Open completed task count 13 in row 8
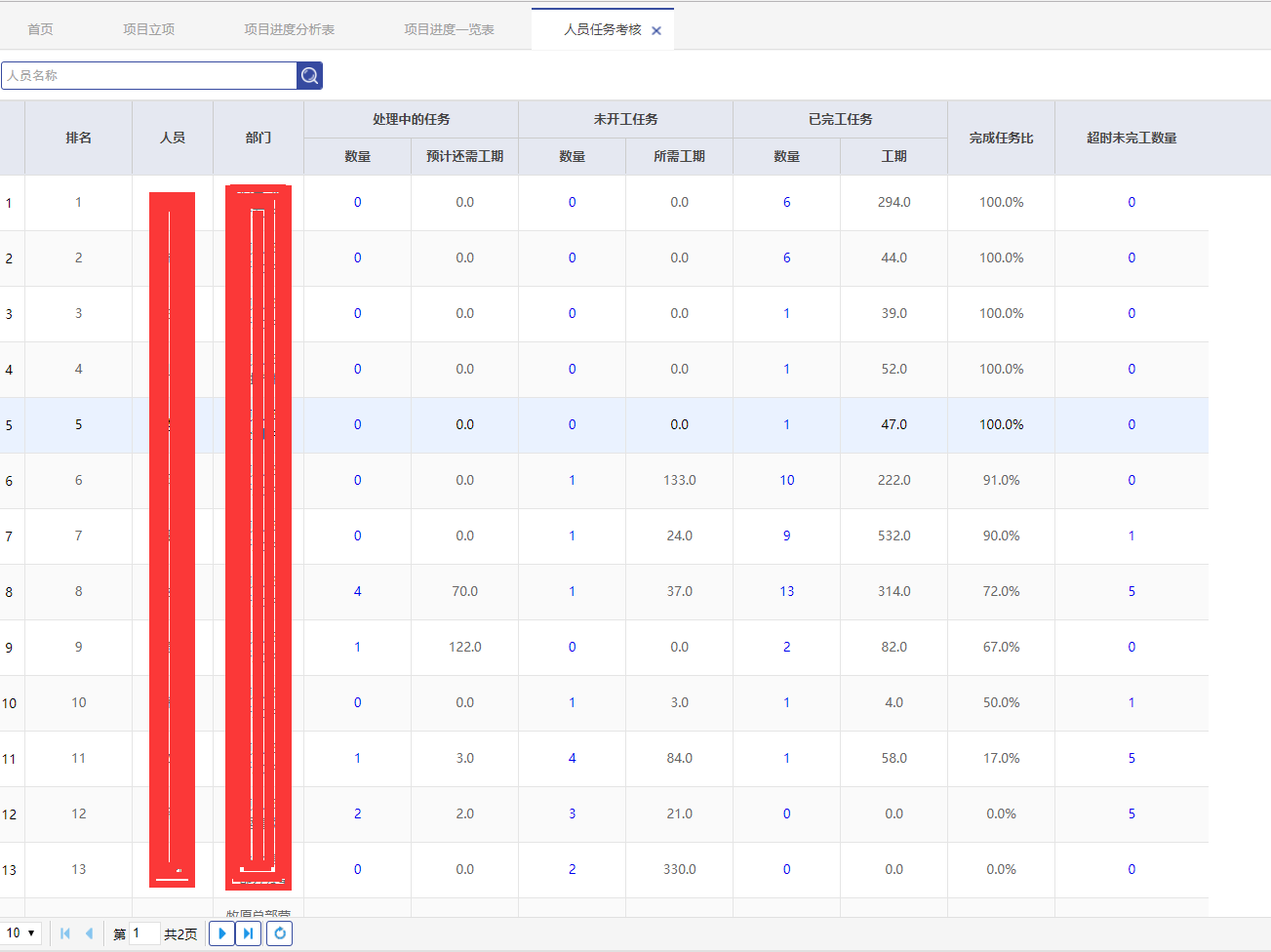The image size is (1271, 952). tap(786, 591)
